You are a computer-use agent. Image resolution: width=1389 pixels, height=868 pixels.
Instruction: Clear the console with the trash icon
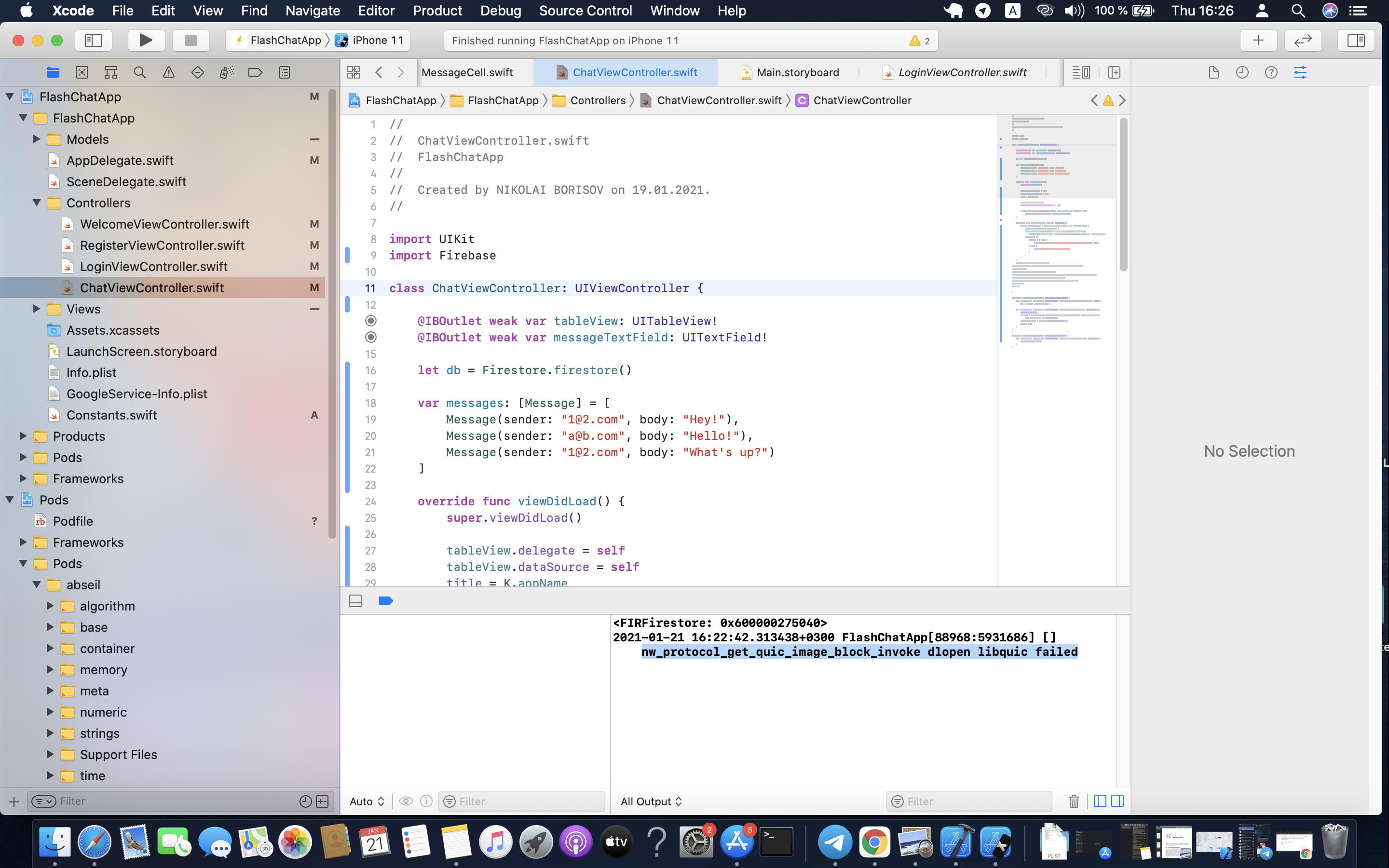click(1074, 801)
